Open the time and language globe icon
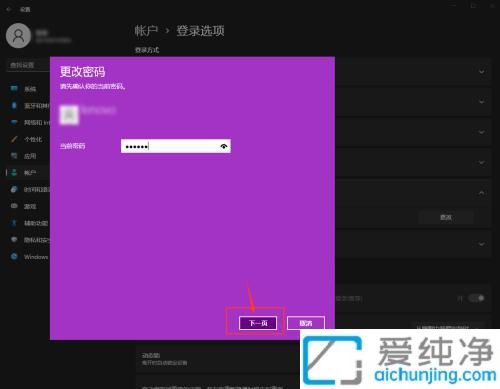 click(14, 189)
